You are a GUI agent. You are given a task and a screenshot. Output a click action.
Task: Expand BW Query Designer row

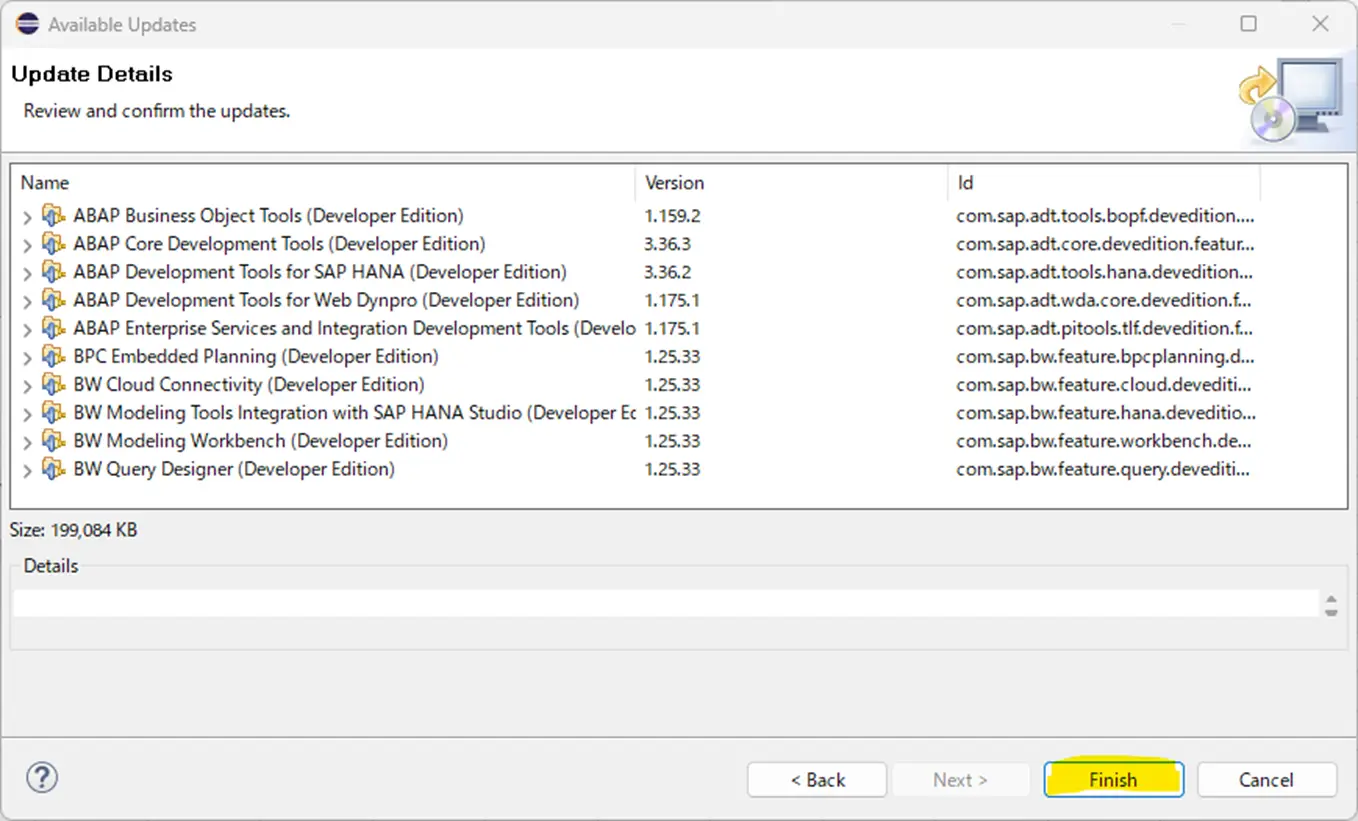coord(27,469)
